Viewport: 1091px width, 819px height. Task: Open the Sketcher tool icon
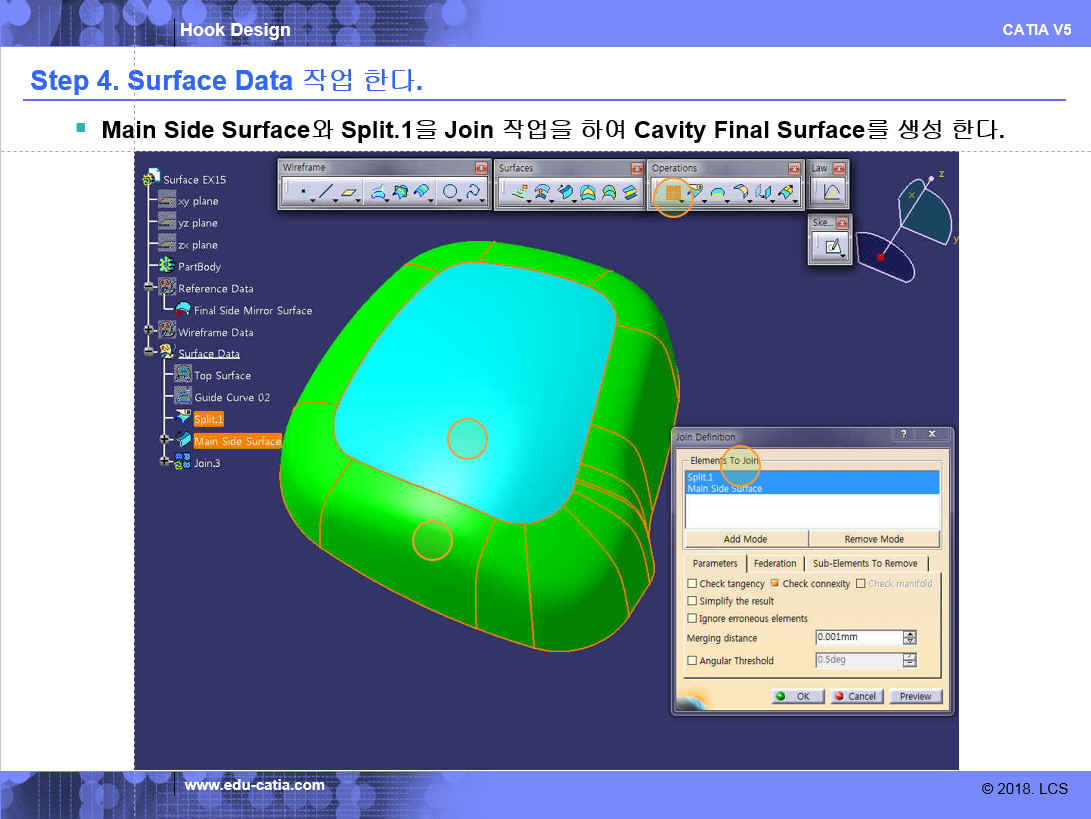[832, 246]
